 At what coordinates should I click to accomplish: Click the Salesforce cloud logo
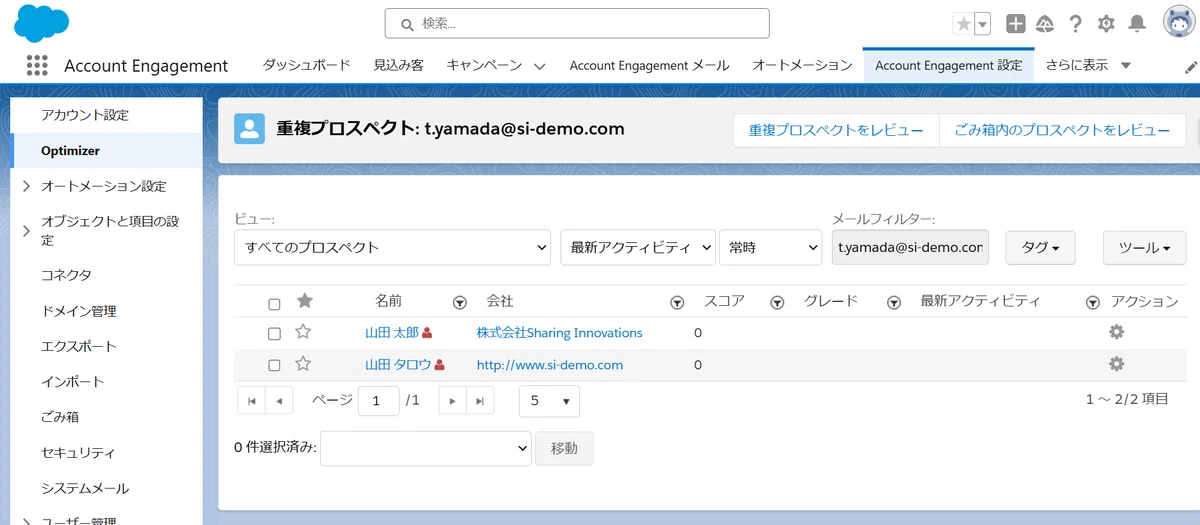(42, 23)
